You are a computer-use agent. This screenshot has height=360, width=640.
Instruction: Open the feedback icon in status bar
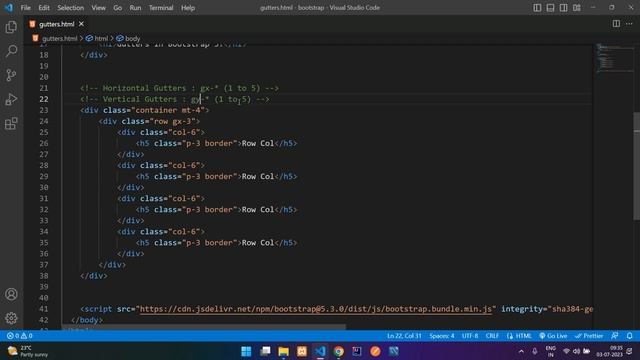[614, 336]
